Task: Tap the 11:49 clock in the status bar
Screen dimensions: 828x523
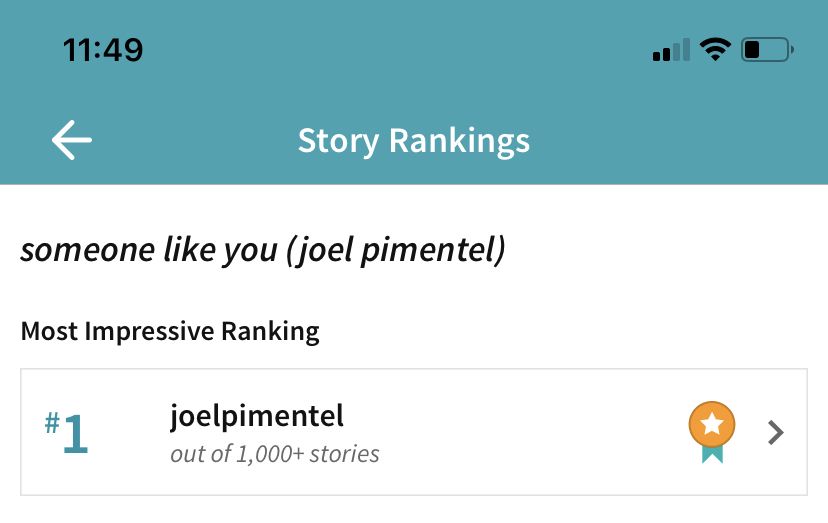Action: [103, 49]
